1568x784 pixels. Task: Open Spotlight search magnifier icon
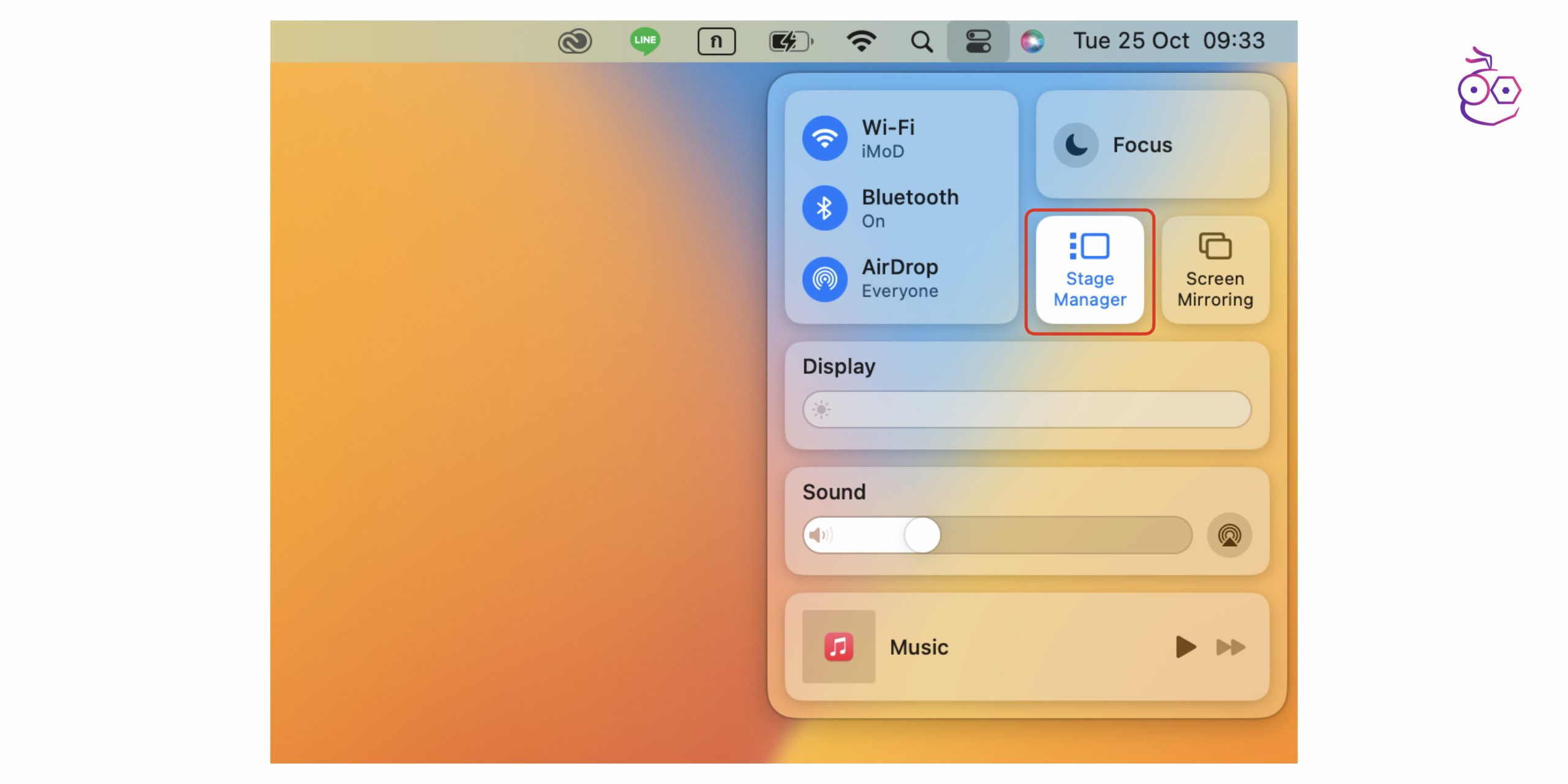(921, 42)
